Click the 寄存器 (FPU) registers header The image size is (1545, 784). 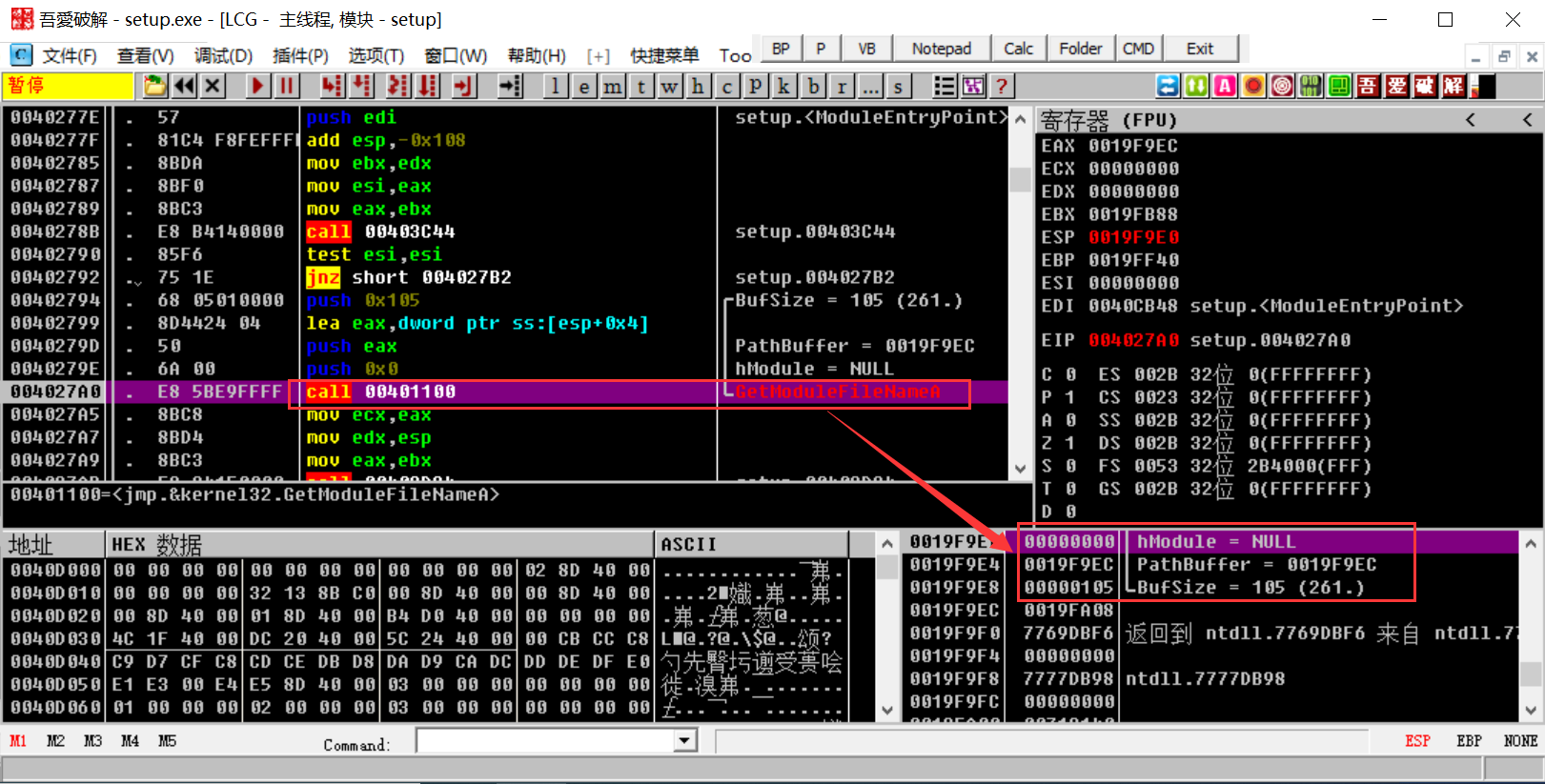click(x=1108, y=120)
